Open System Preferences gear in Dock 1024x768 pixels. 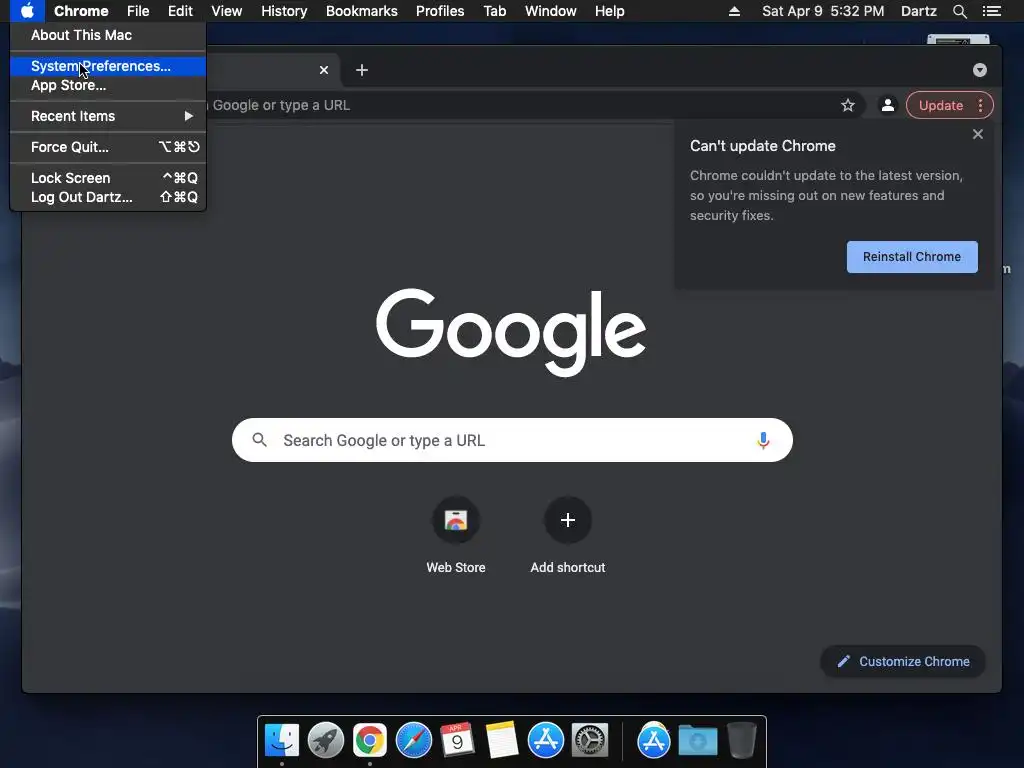tap(590, 741)
